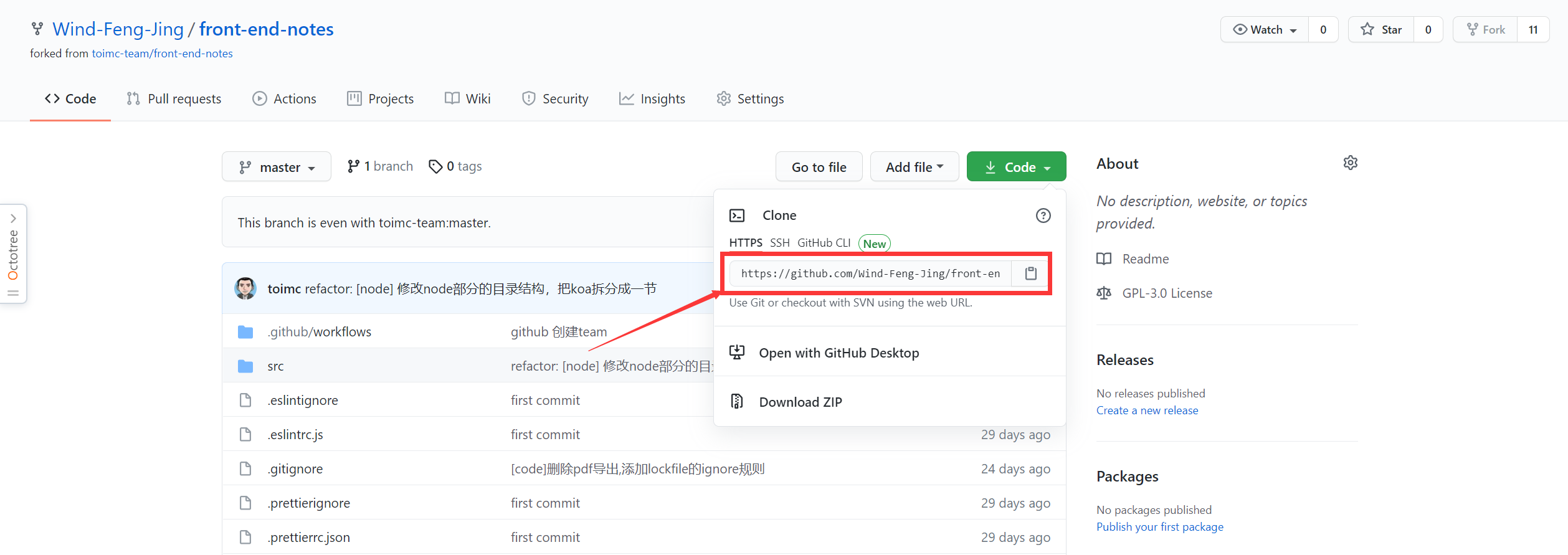Switch to the Insights tab
1568x555 pixels.
point(652,98)
